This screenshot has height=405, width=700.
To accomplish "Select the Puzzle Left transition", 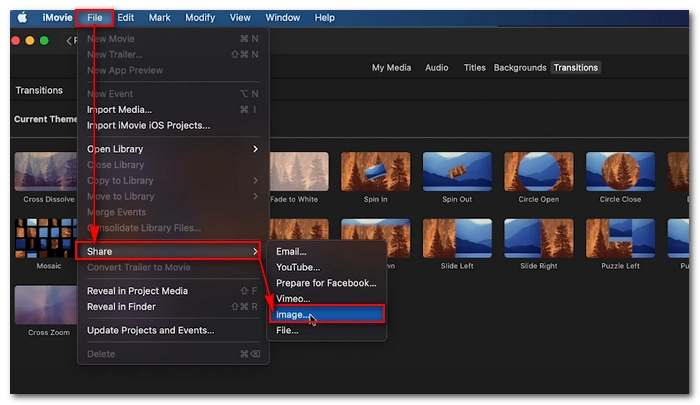I will click(621, 238).
